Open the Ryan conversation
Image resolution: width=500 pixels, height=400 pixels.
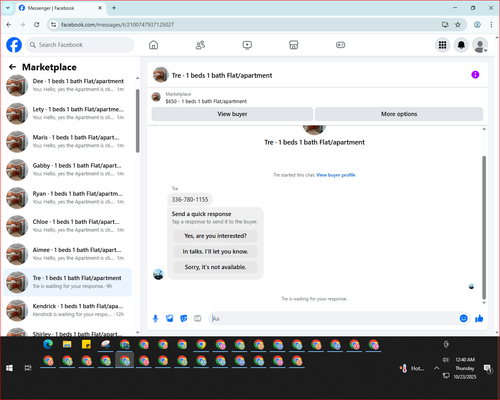point(68,198)
